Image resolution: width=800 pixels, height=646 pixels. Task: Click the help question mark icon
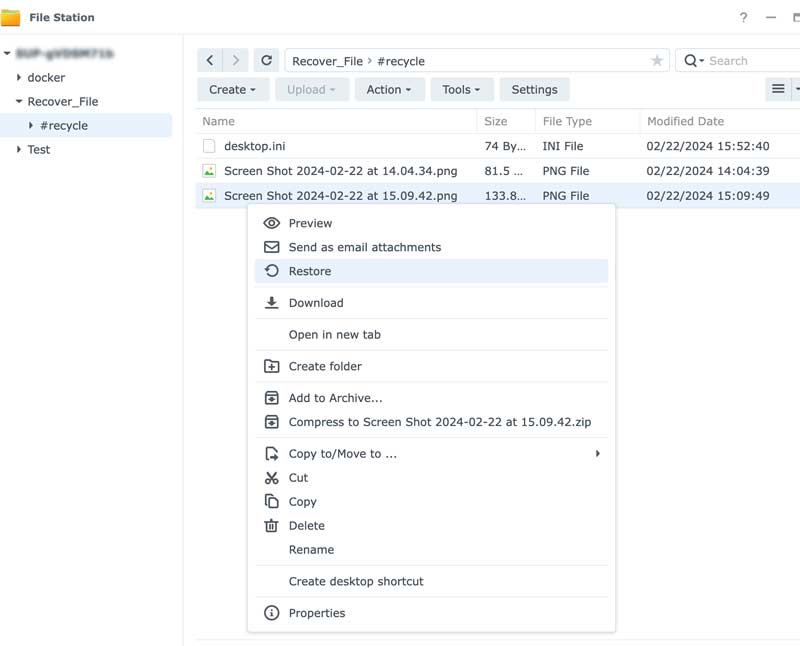742,17
